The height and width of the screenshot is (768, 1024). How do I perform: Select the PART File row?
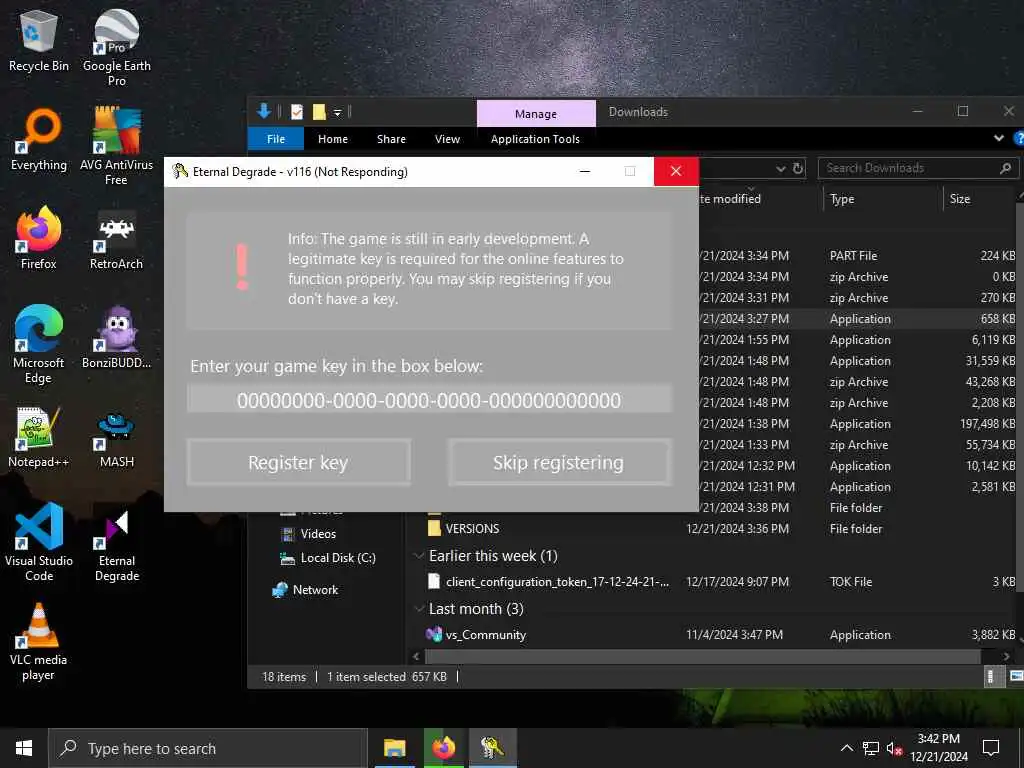pos(857,255)
